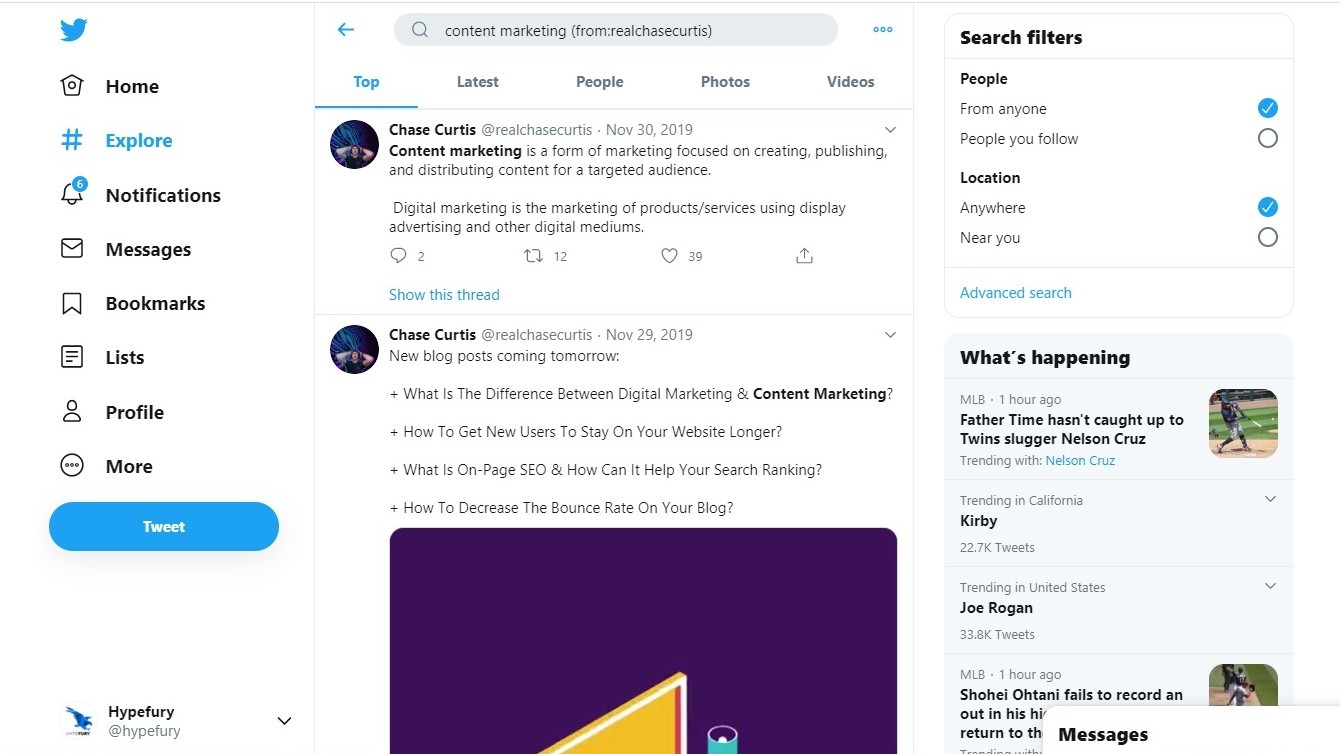Open the Home feed via Home icon
This screenshot has width=1340, height=754.
(x=71, y=86)
